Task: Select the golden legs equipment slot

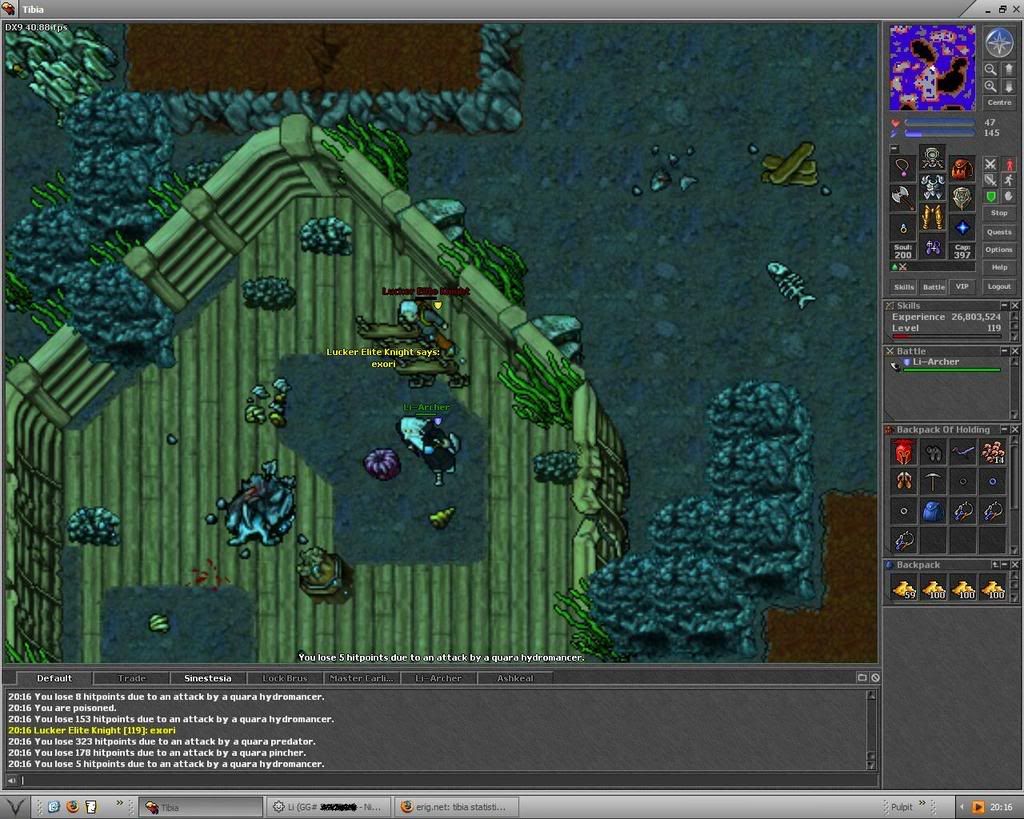Action: point(933,217)
